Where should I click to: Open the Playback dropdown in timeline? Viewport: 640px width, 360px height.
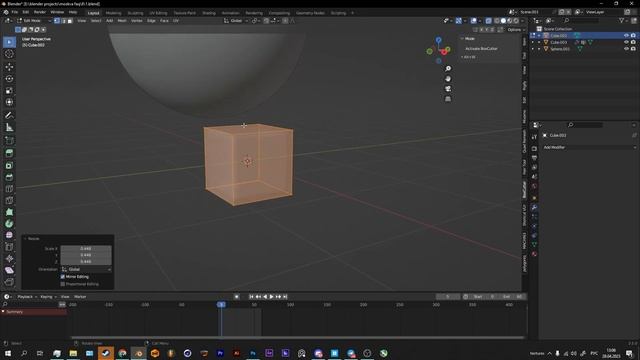click(x=27, y=297)
